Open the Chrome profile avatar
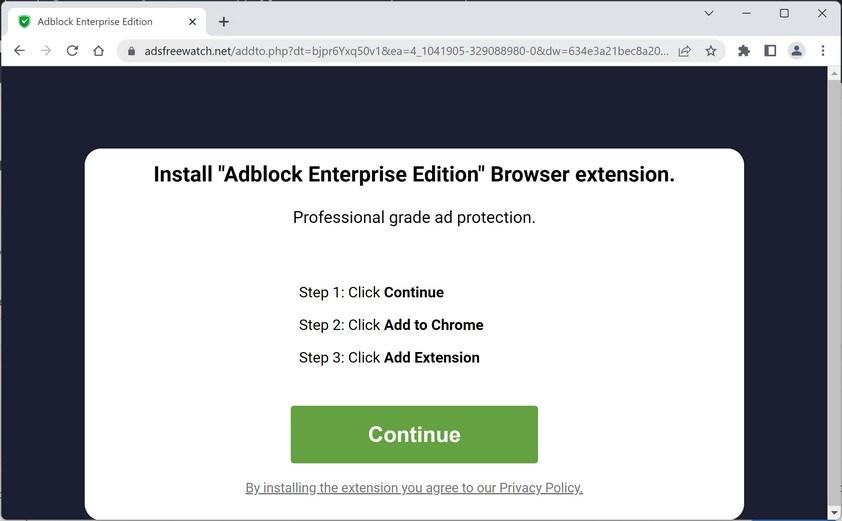 tap(796, 51)
